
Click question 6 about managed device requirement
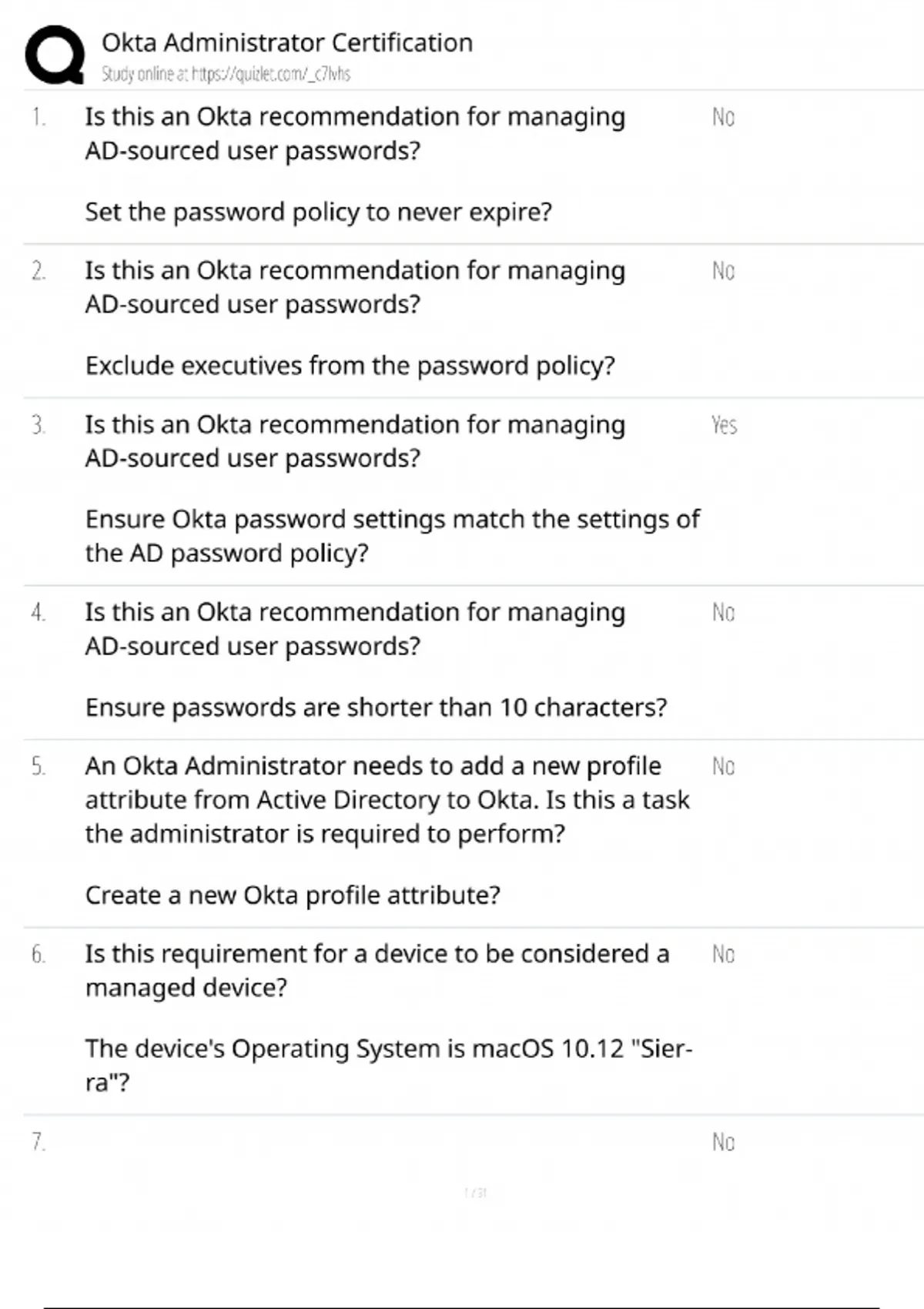pos(377,971)
